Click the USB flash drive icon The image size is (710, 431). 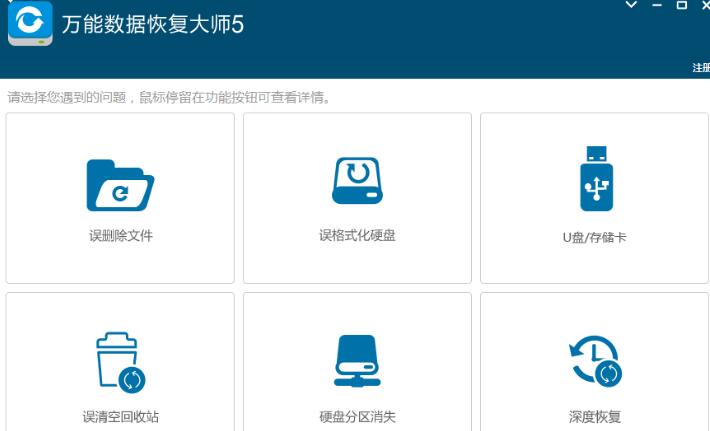[596, 179]
